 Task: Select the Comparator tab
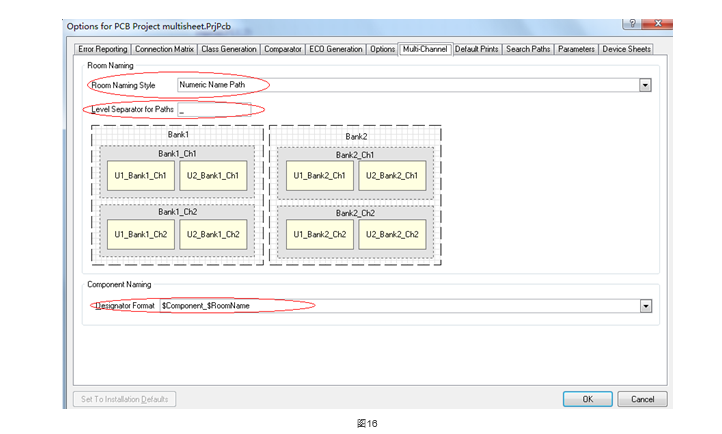[283, 49]
